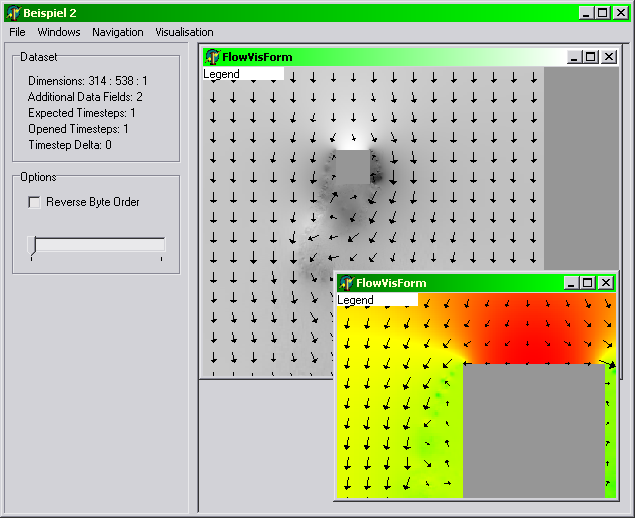Viewport: 635px width, 518px height.
Task: Close the back FlowVisForm window
Action: [x=608, y=57]
